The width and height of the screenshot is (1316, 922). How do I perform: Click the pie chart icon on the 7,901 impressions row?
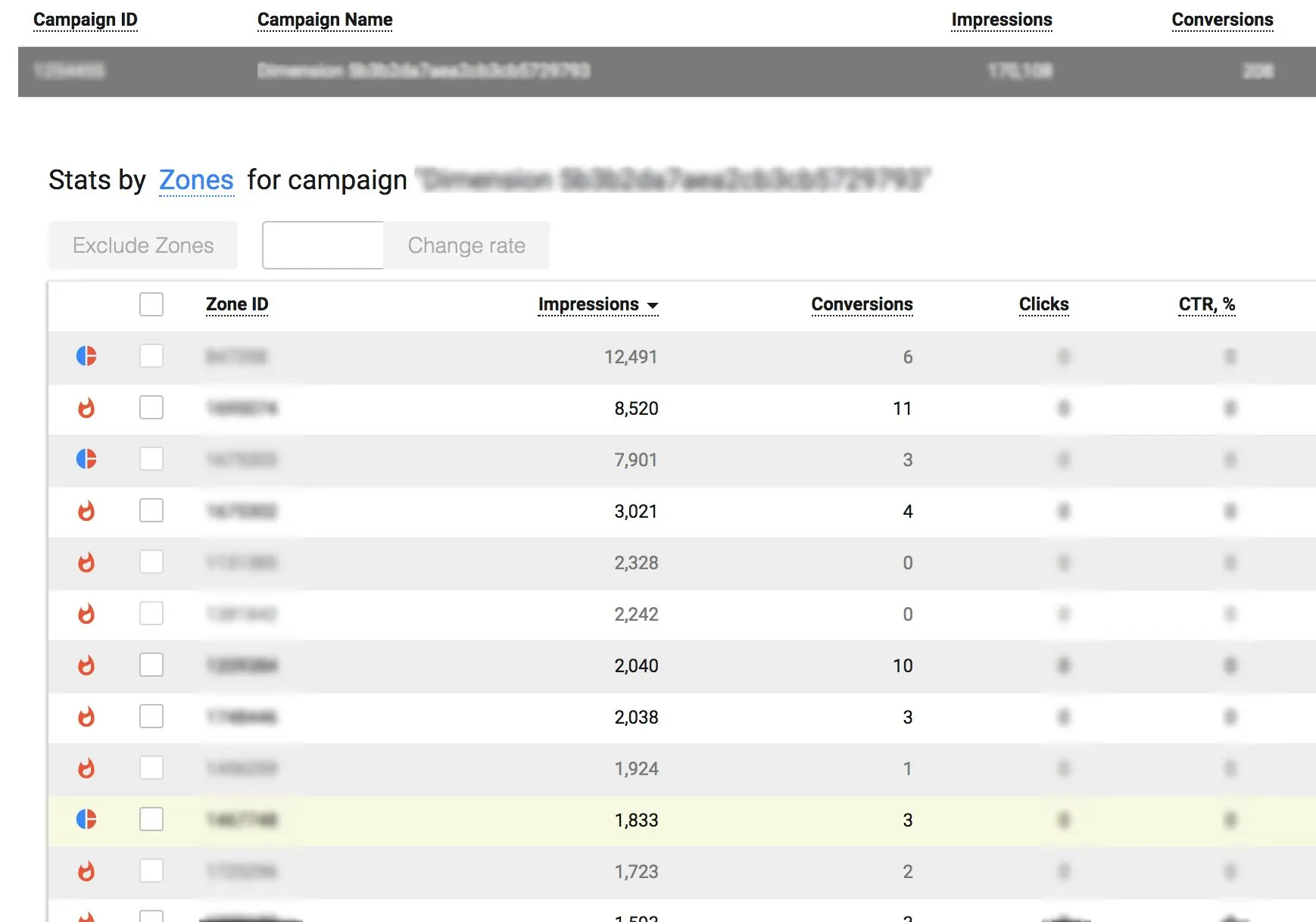click(x=86, y=459)
